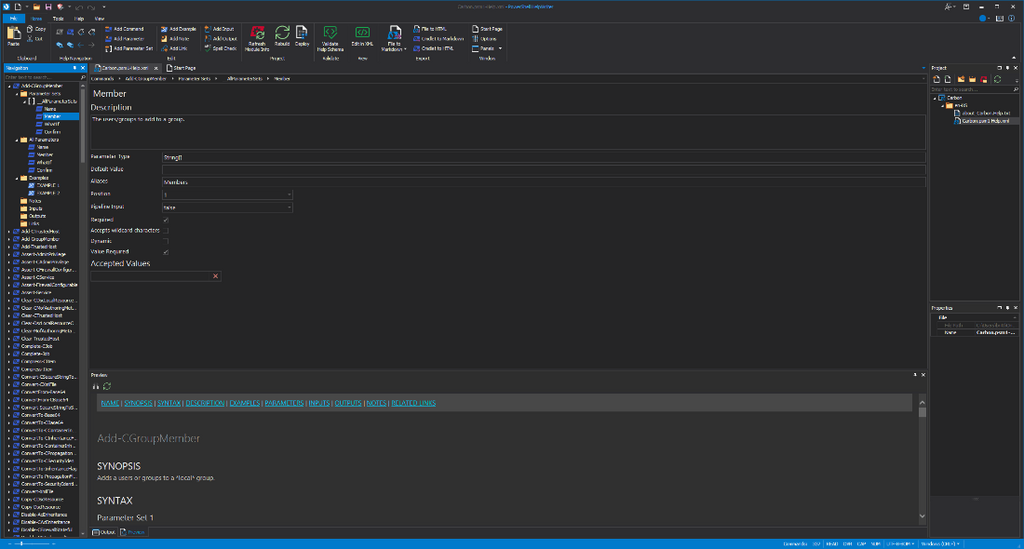Switch to the View ribbon tab
The width and height of the screenshot is (1024, 549).
coord(99,19)
